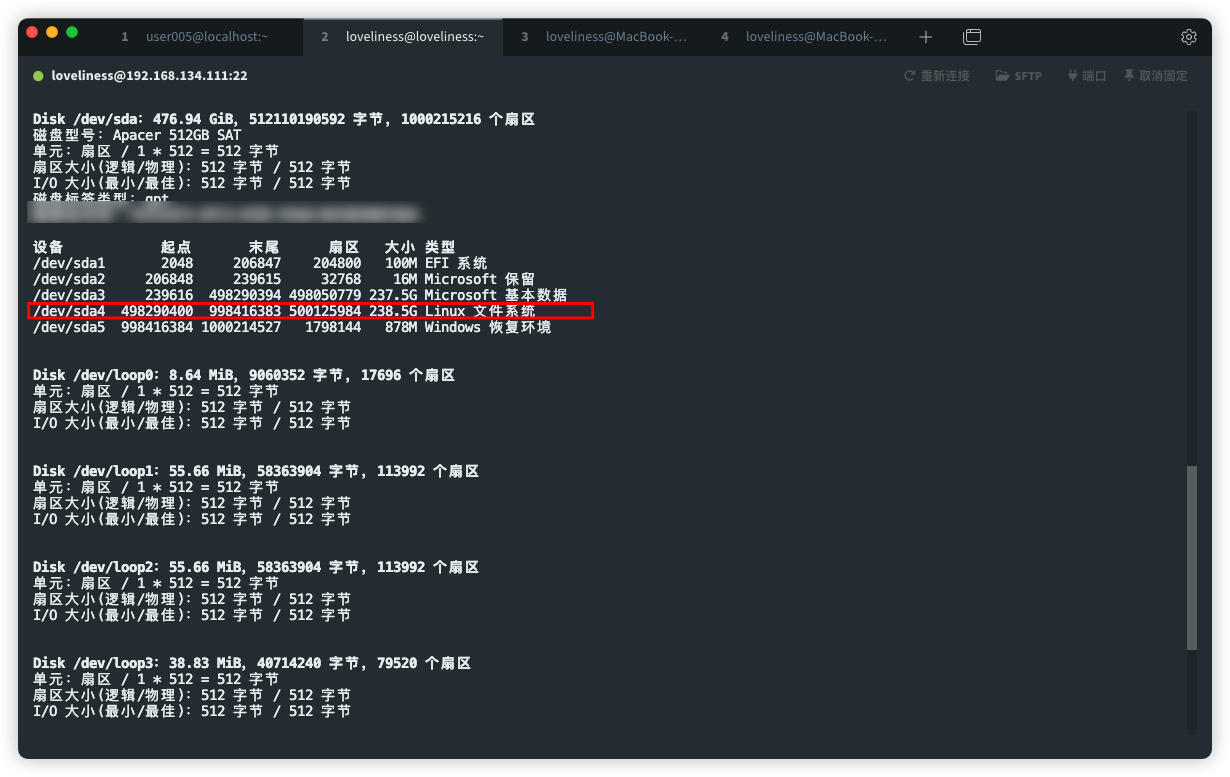
Task: Click the green connection status dot
Action: point(39,76)
